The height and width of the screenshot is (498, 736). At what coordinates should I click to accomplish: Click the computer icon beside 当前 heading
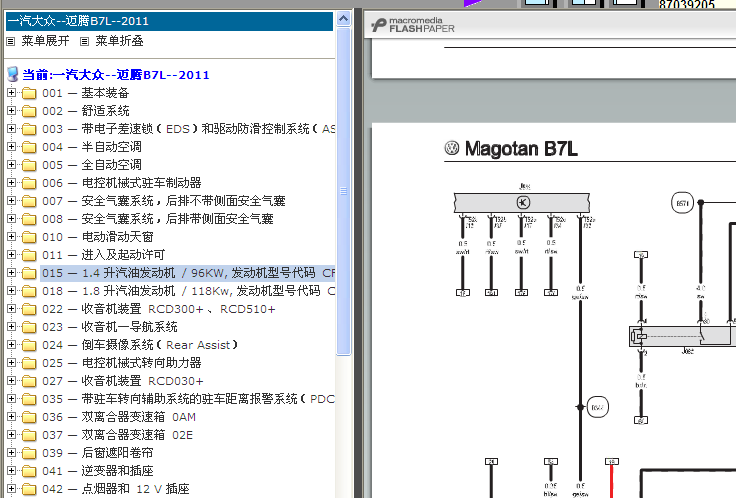tap(13, 74)
